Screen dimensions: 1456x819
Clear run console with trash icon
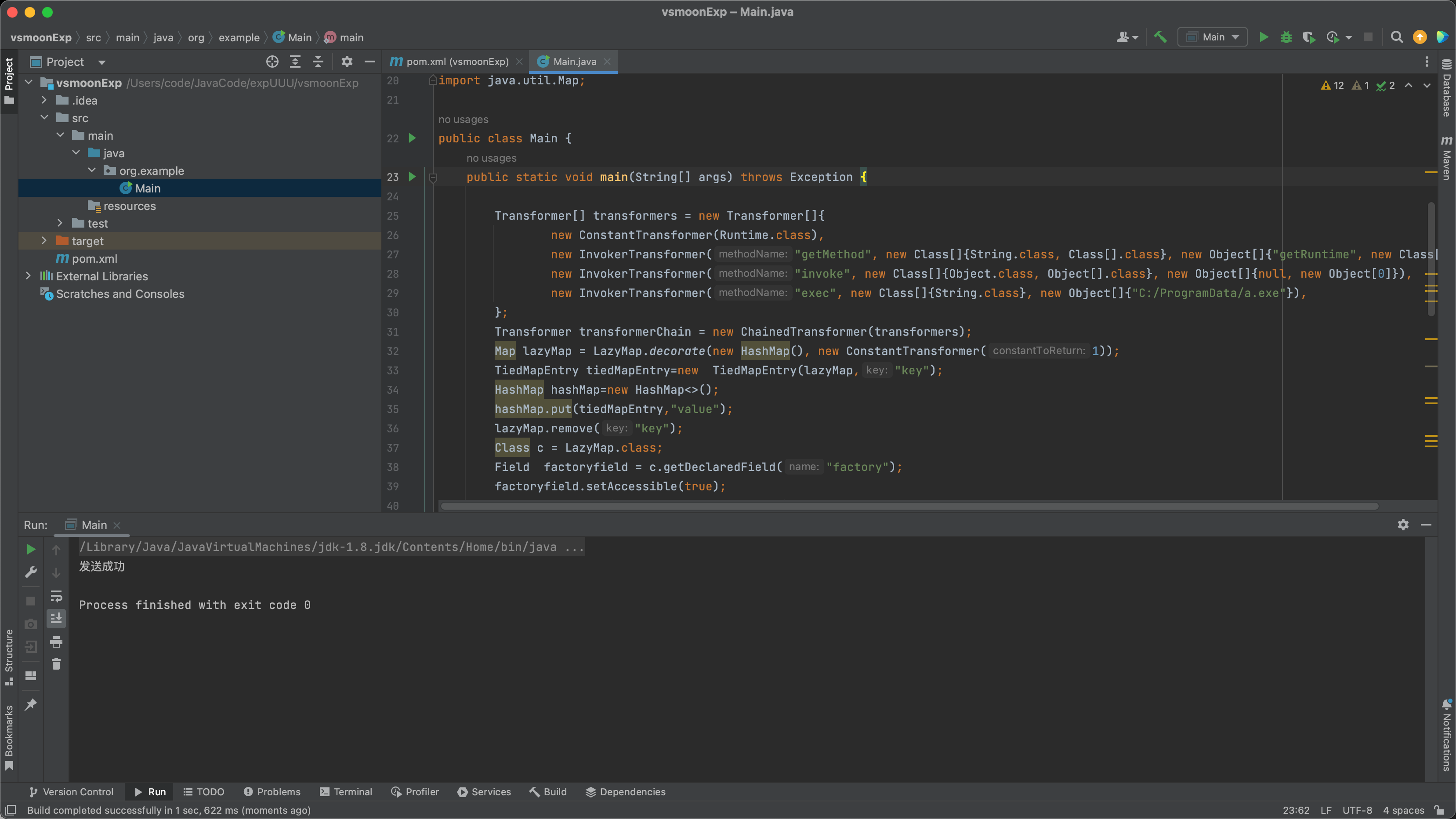[56, 664]
